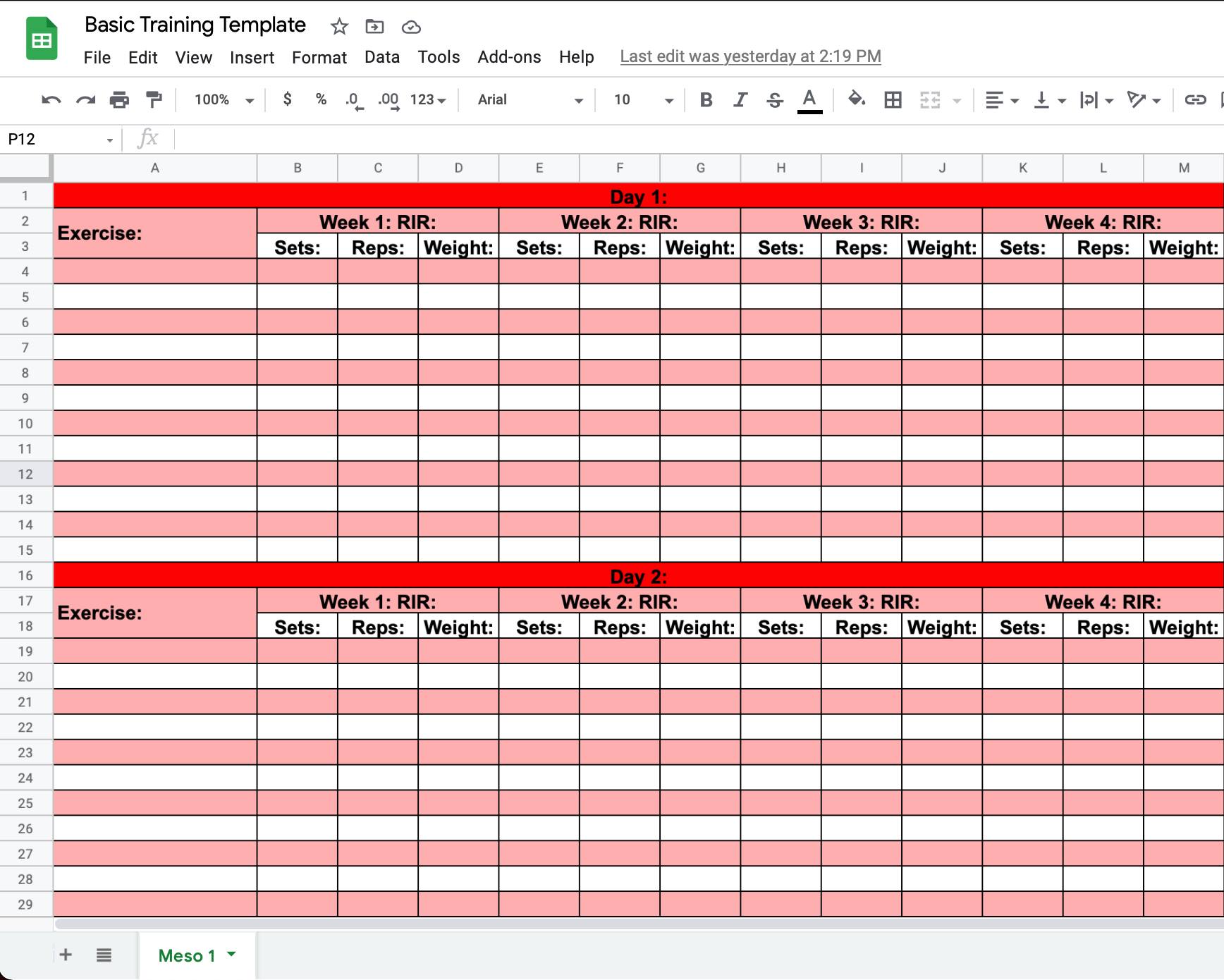
Task: Open the text color picker
Action: click(809, 100)
